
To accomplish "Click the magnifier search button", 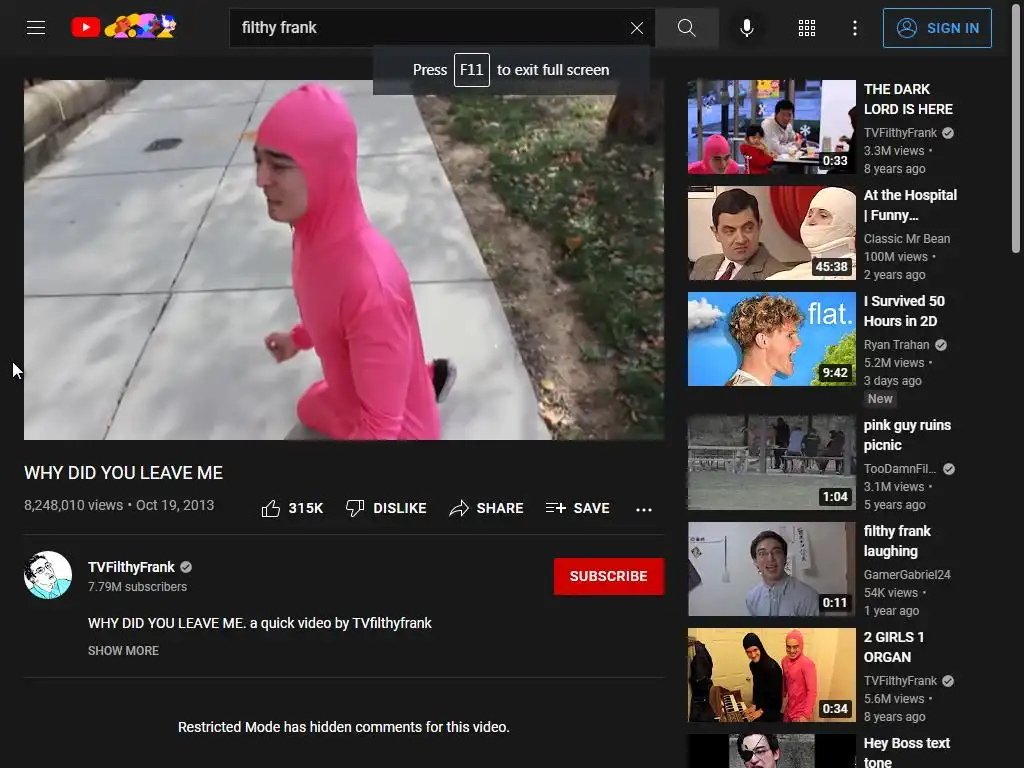I will pyautogui.click(x=686, y=27).
